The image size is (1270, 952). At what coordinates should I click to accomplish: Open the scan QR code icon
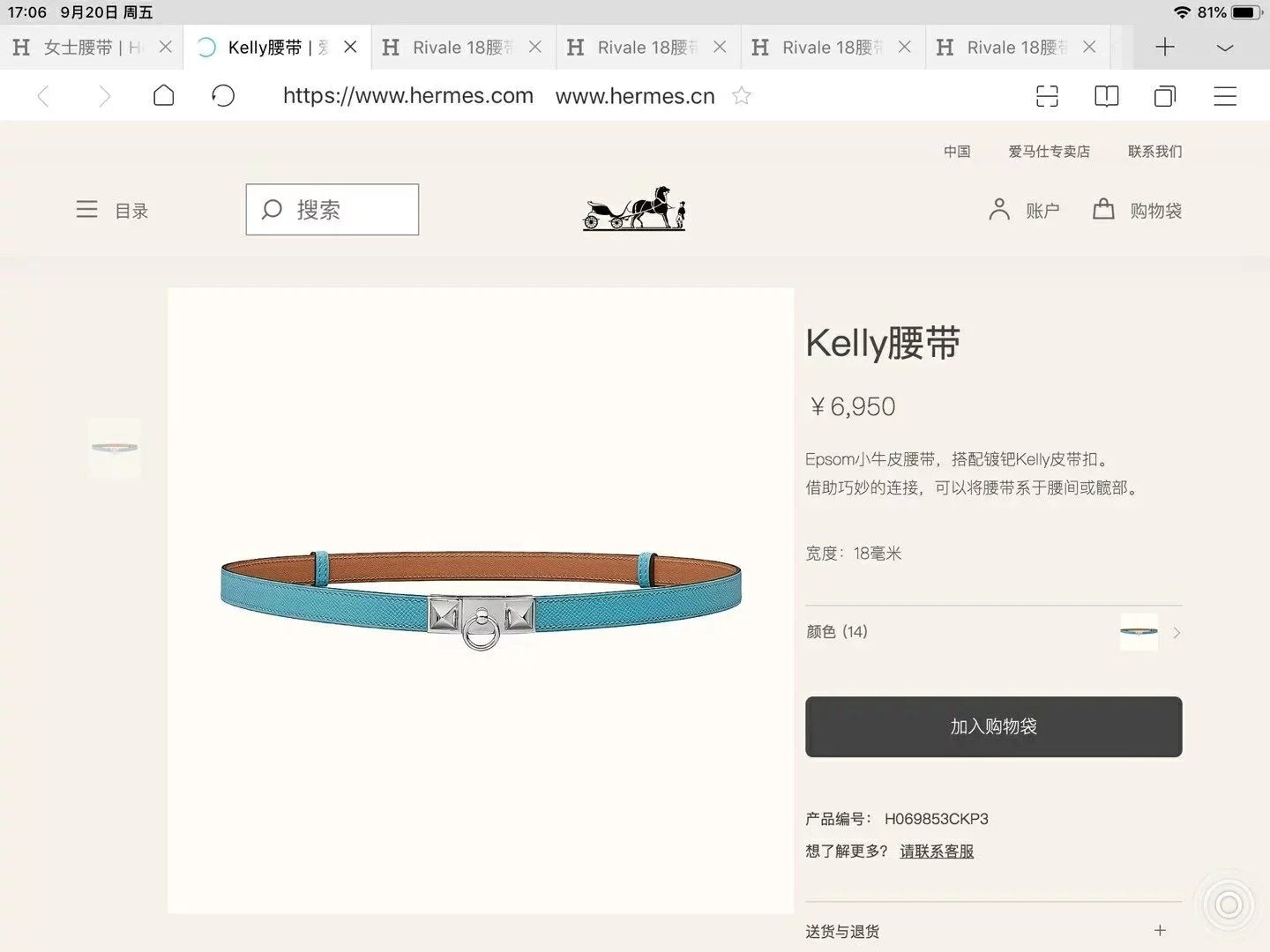click(1047, 96)
